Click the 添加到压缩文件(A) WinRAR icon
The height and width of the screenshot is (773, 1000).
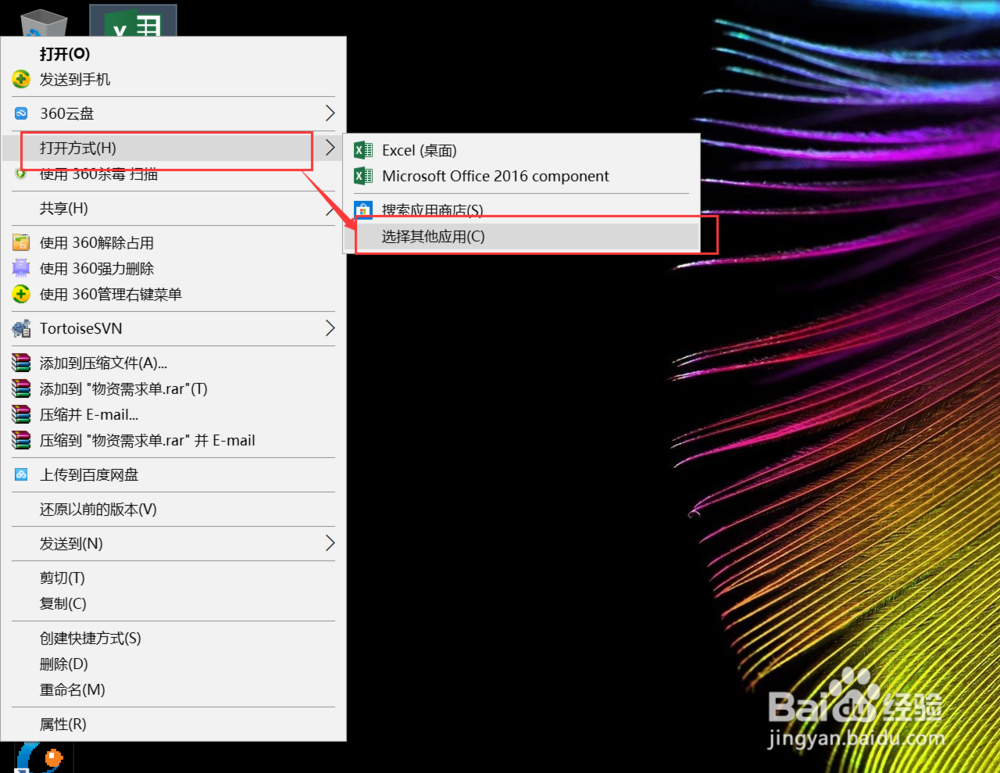(x=21, y=363)
